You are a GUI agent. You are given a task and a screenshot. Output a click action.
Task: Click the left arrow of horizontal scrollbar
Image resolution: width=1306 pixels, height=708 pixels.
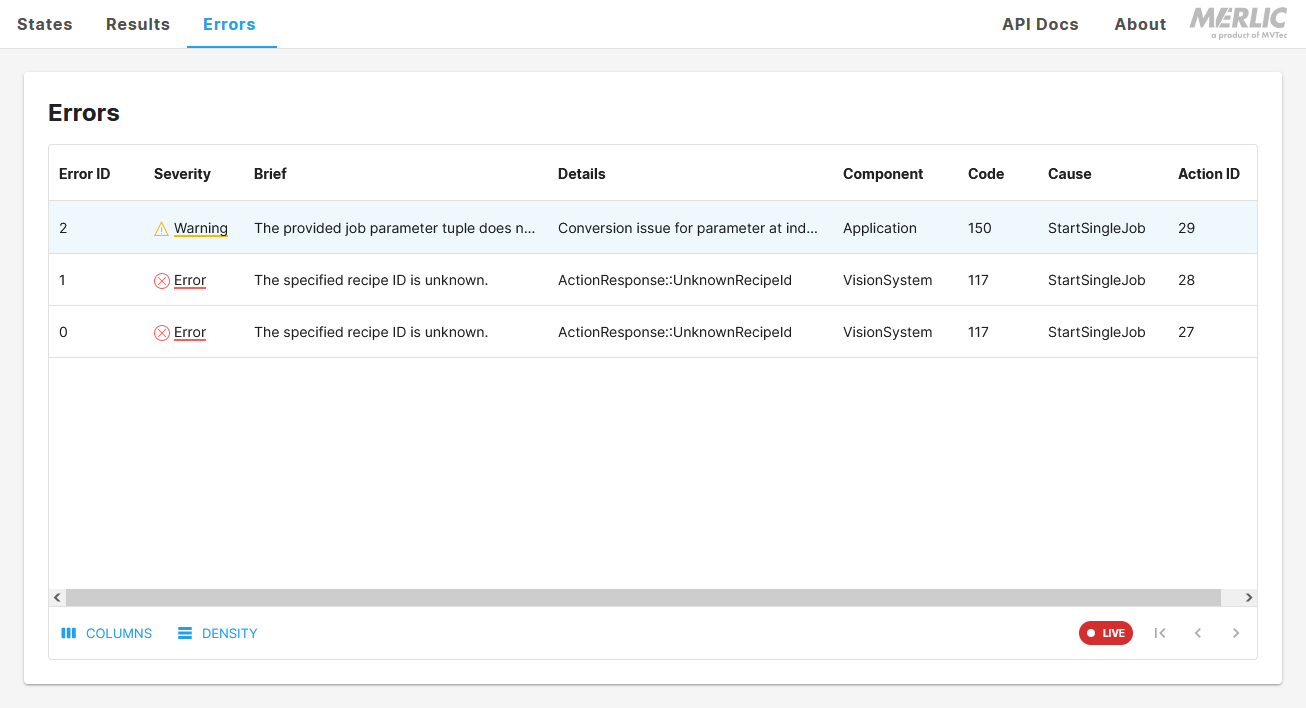click(58, 597)
